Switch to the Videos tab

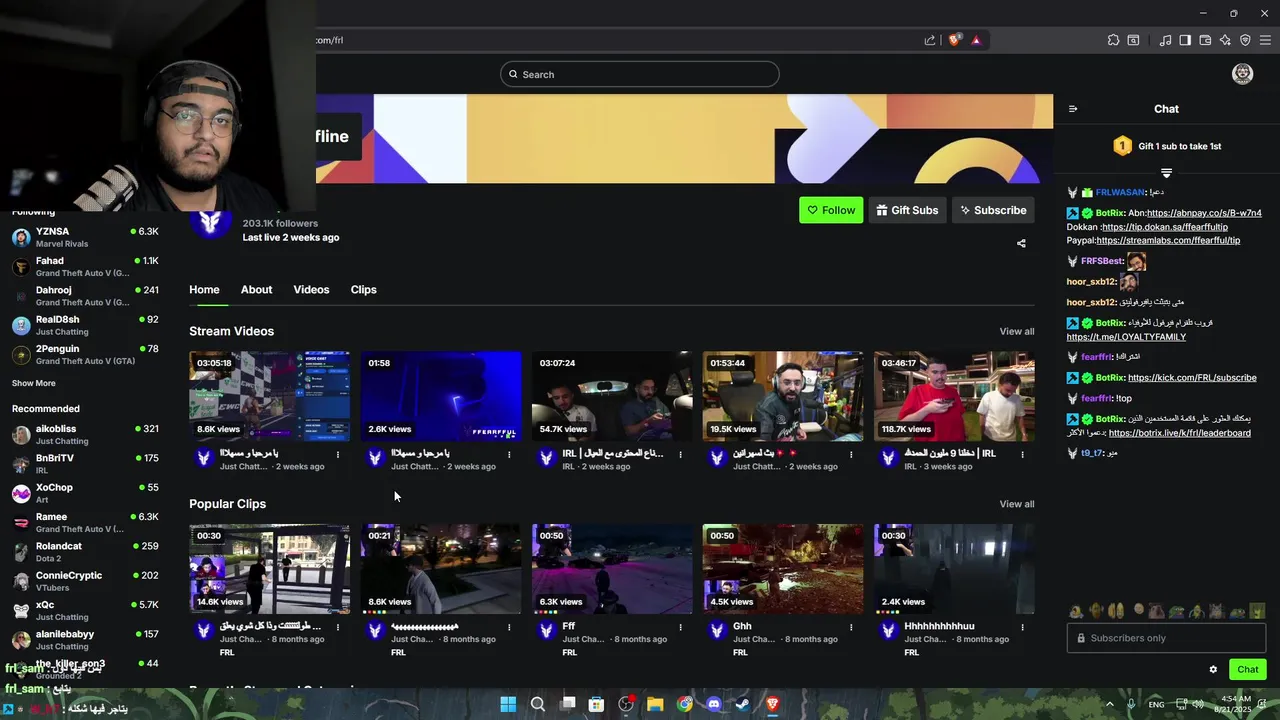tap(311, 290)
